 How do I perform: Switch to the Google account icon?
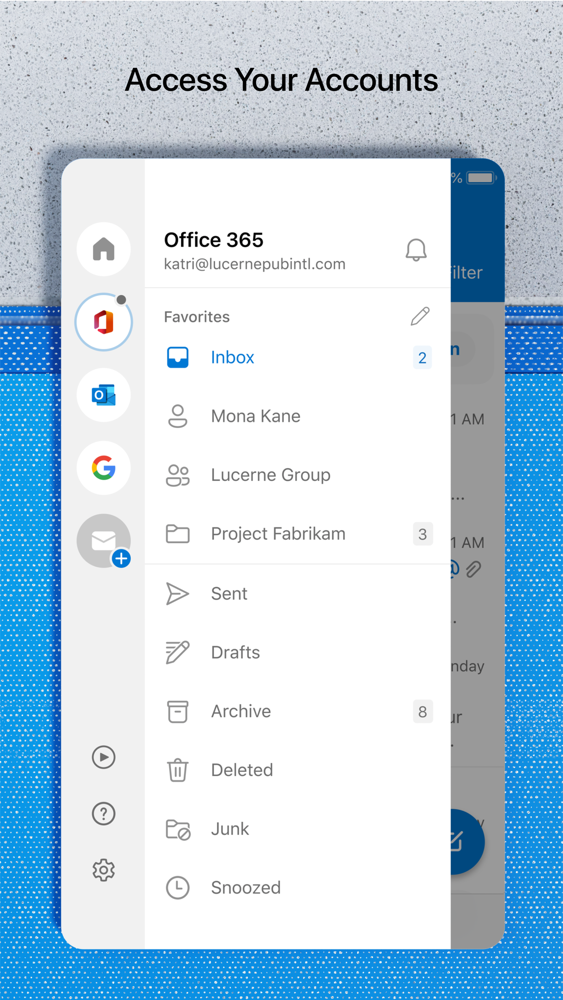103,469
